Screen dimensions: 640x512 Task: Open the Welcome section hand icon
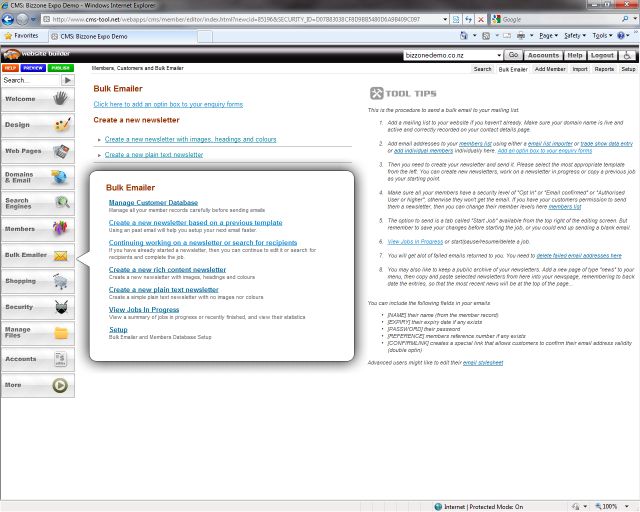(x=61, y=99)
